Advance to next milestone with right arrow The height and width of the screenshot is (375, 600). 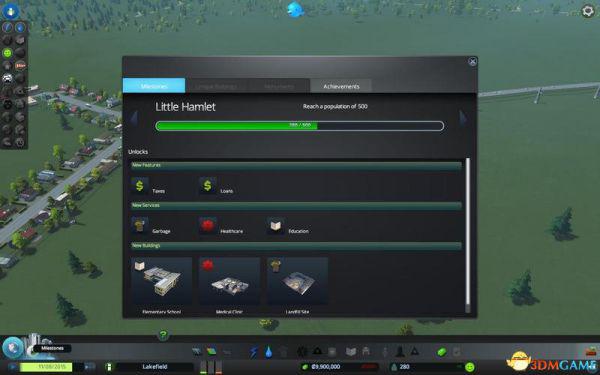pos(463,118)
